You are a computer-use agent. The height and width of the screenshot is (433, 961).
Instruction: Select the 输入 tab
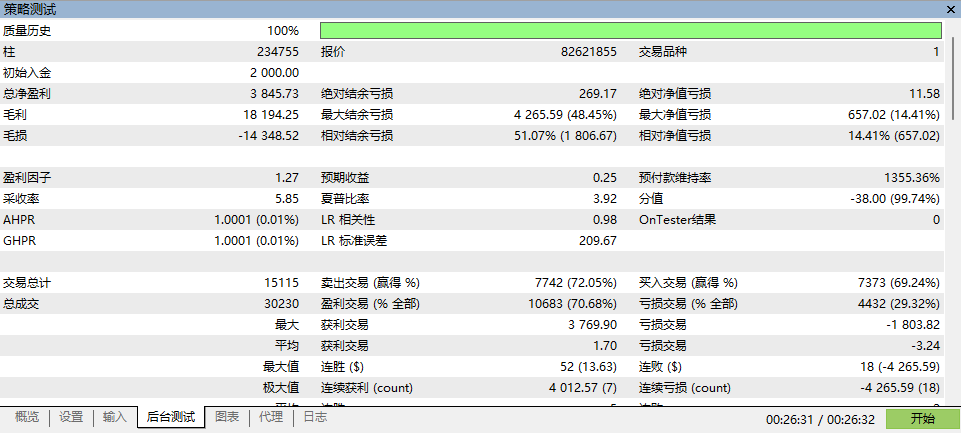coord(115,418)
